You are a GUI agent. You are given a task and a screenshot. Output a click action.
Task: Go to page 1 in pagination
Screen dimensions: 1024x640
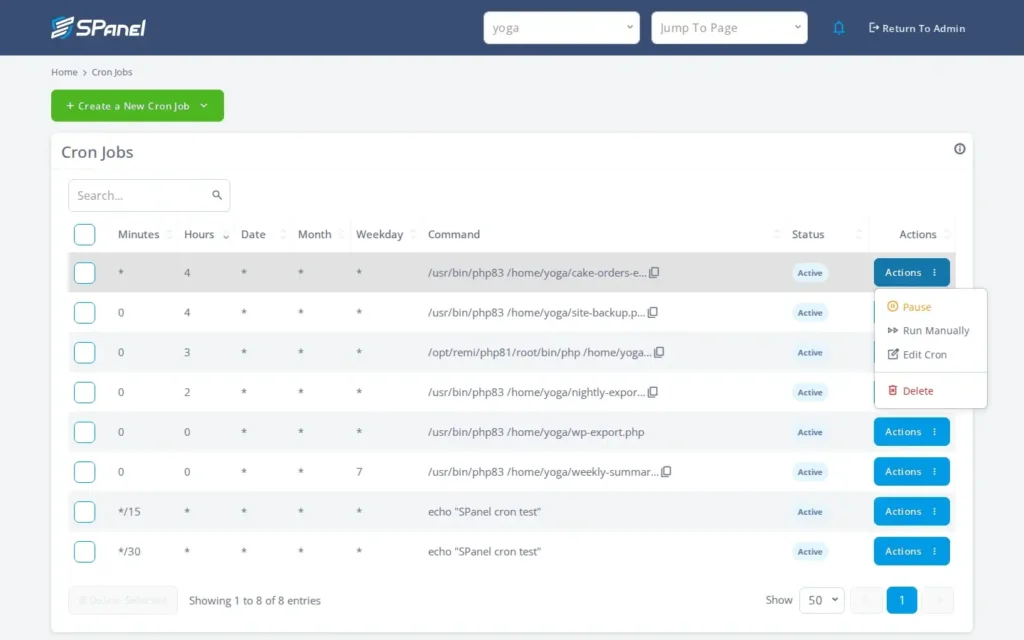point(902,600)
